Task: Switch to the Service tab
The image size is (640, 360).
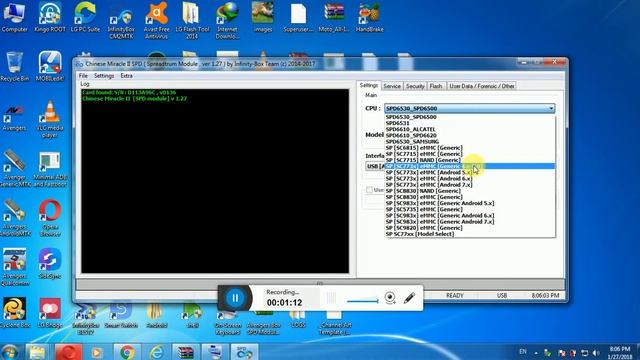Action: point(392,86)
